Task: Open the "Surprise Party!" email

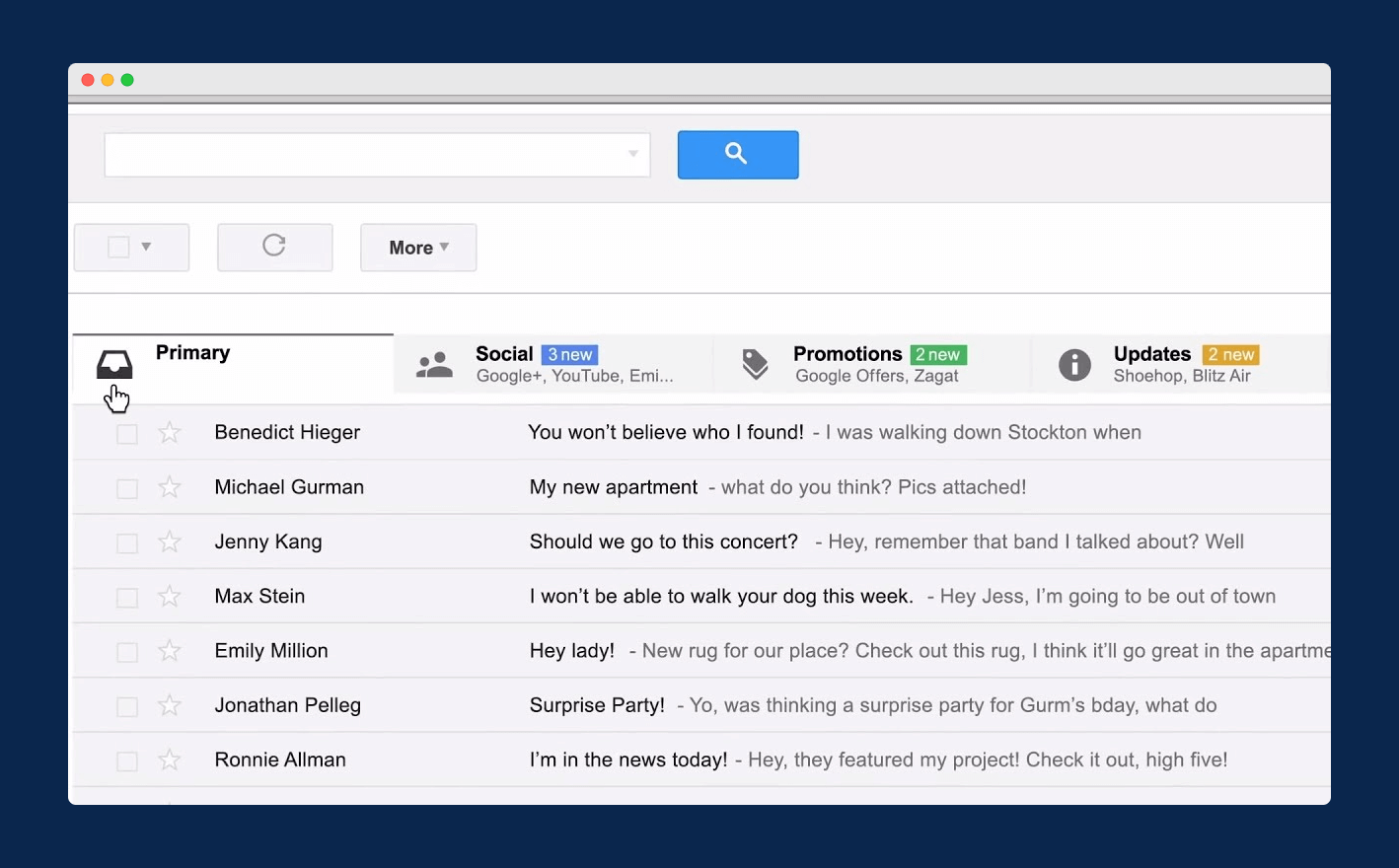Action: click(x=597, y=705)
